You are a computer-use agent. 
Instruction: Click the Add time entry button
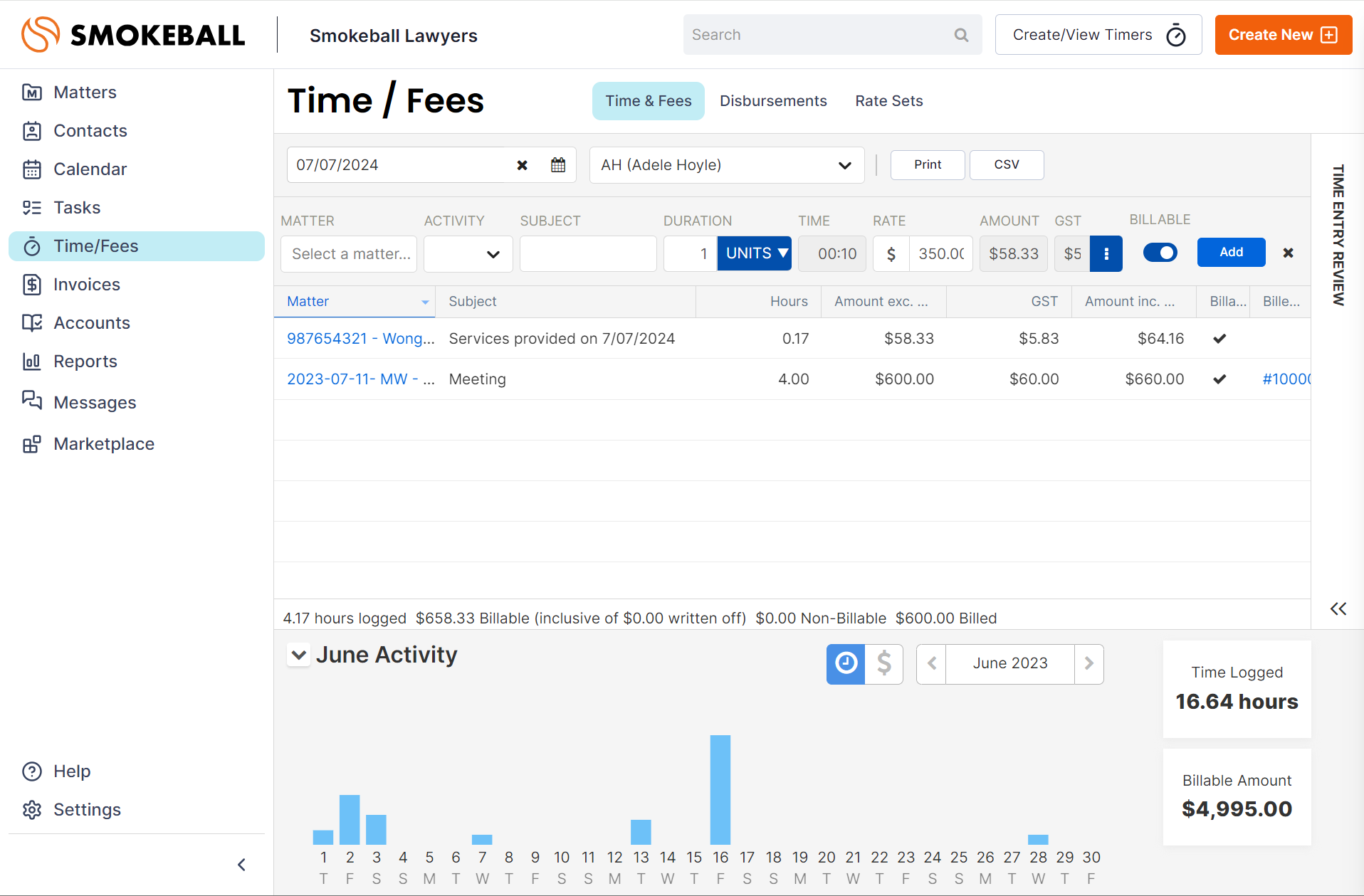pyautogui.click(x=1232, y=253)
